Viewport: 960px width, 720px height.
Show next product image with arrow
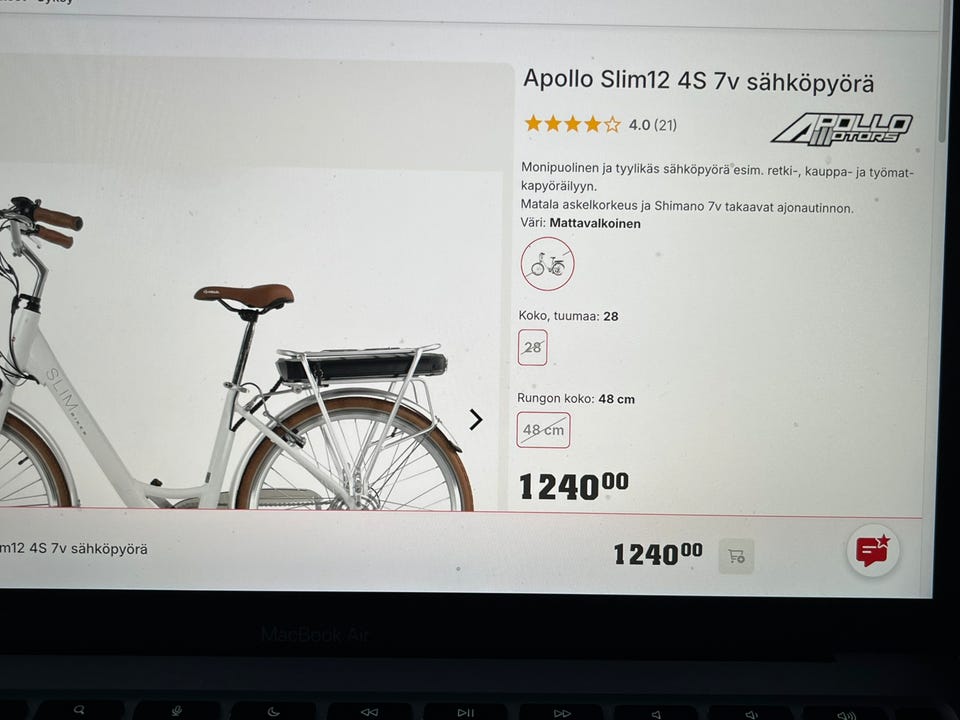(476, 419)
